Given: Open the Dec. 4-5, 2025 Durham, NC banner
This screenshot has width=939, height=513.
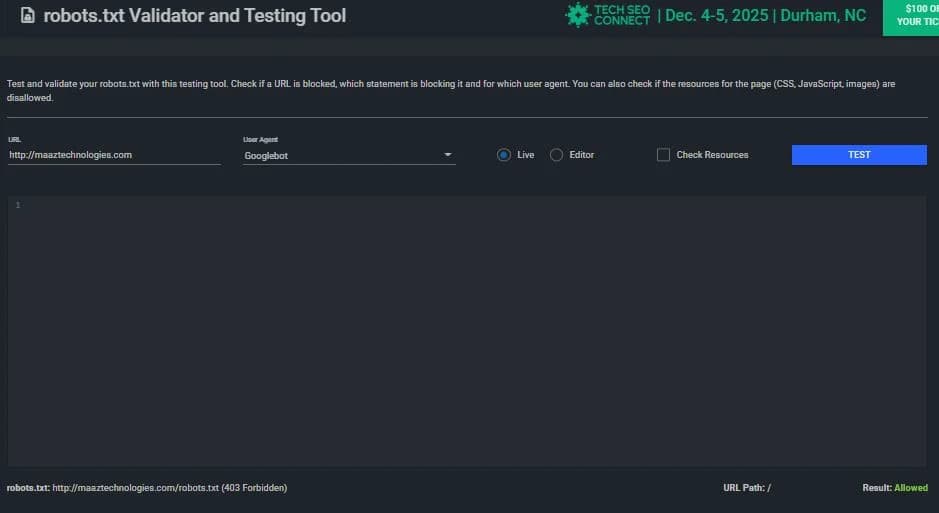Looking at the screenshot, I should [762, 16].
